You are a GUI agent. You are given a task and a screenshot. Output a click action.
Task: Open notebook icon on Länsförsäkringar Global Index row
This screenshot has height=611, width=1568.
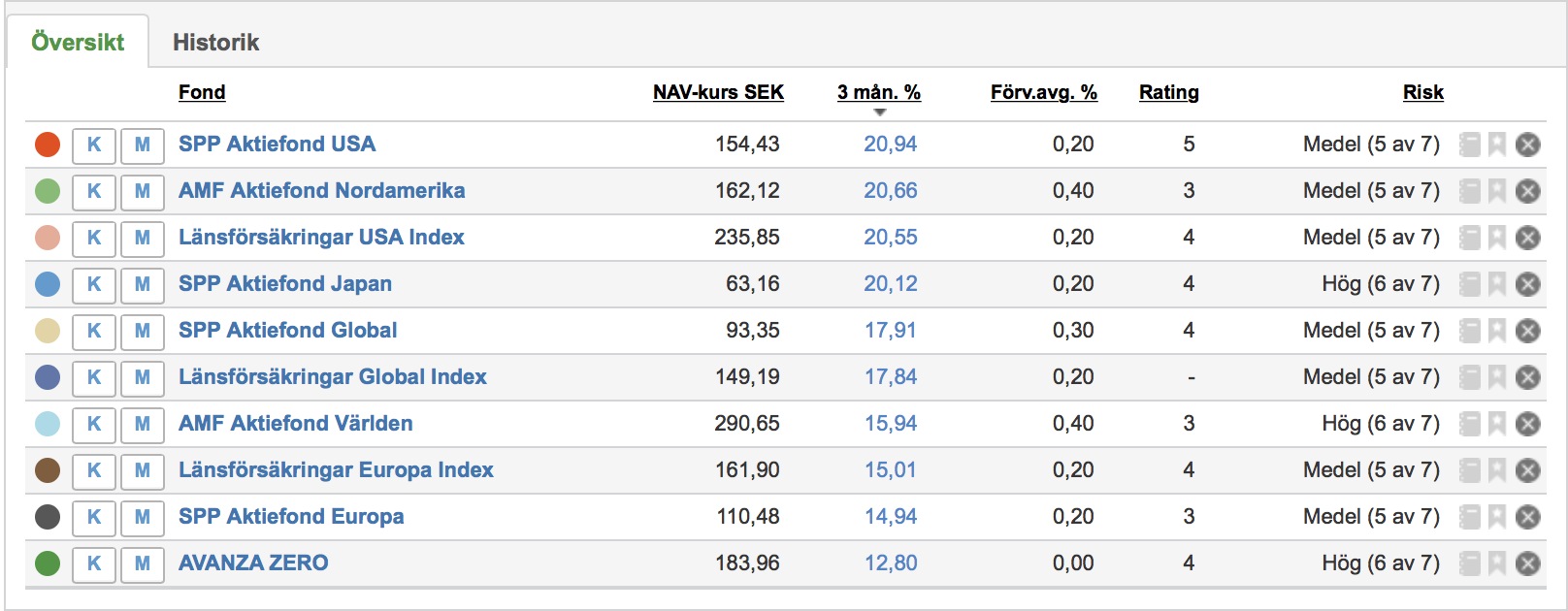[x=1470, y=377]
